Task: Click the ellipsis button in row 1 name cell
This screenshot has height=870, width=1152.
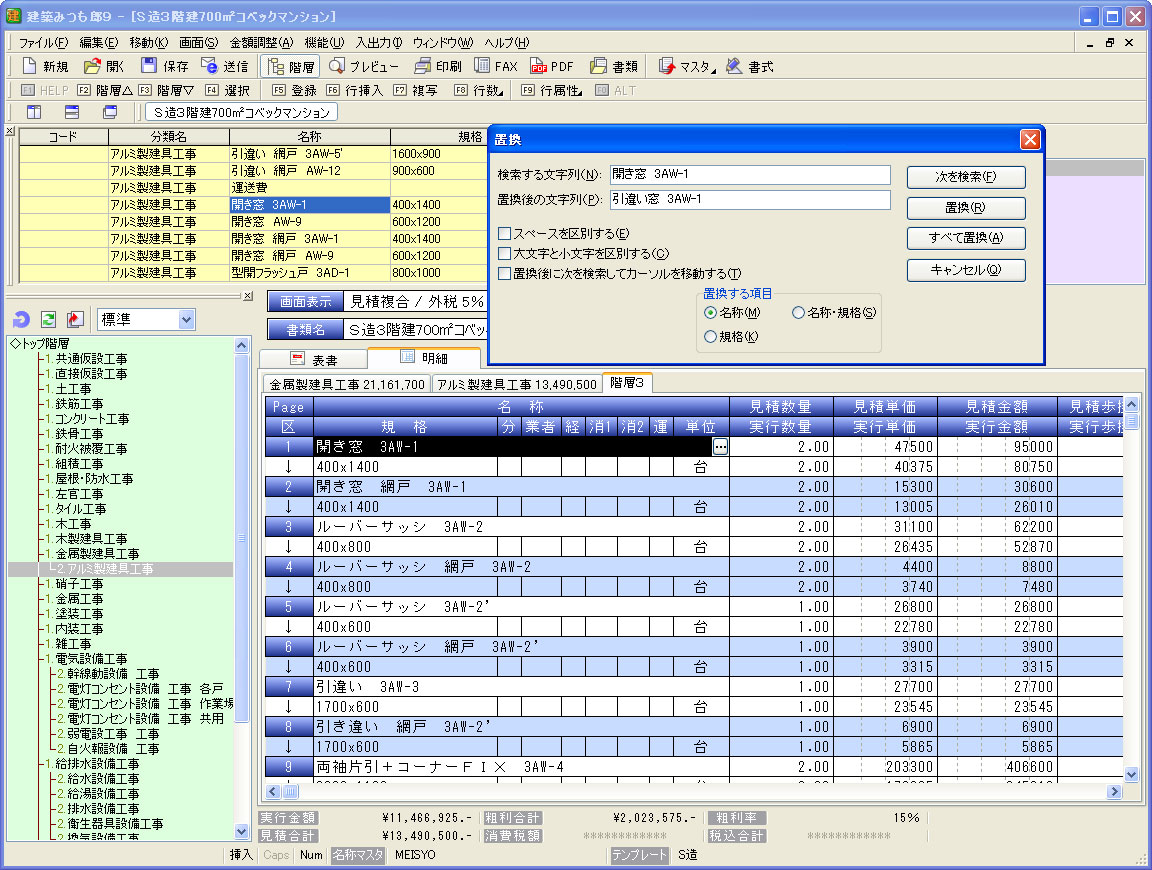Action: pos(720,448)
